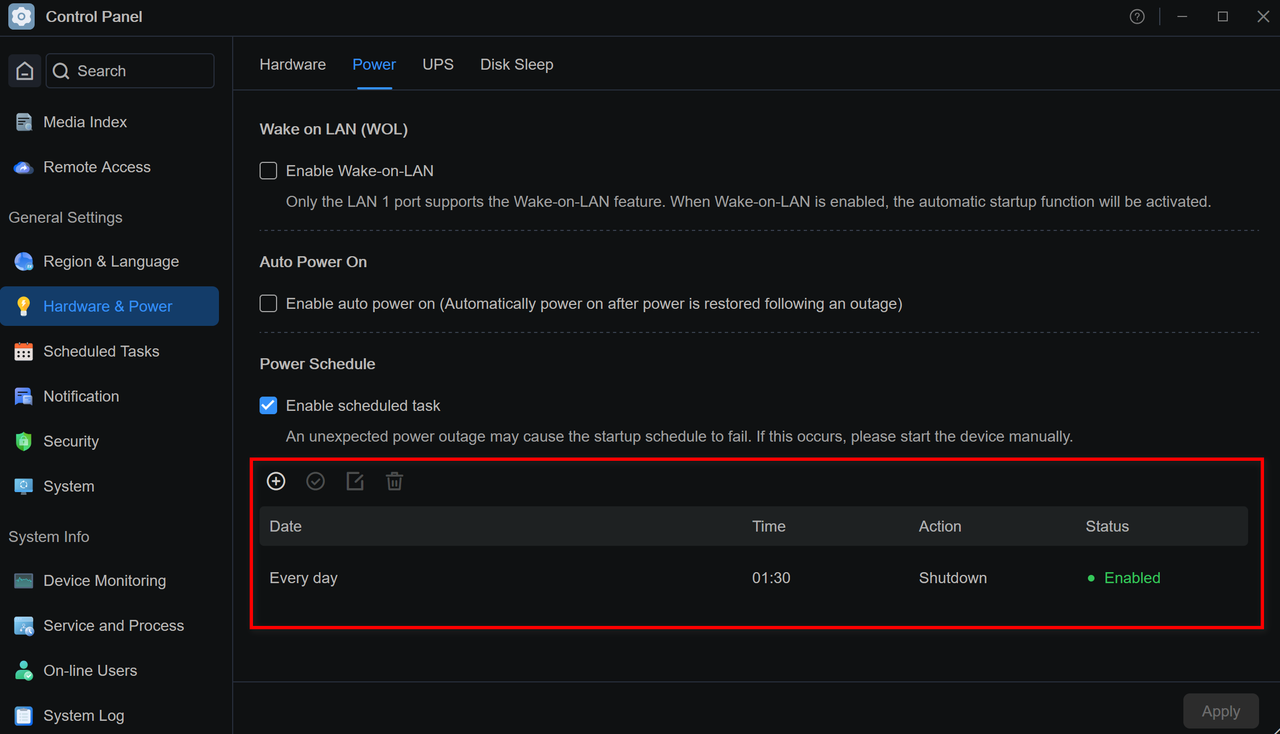
Task: Click the Enabled status label
Action: (1132, 578)
